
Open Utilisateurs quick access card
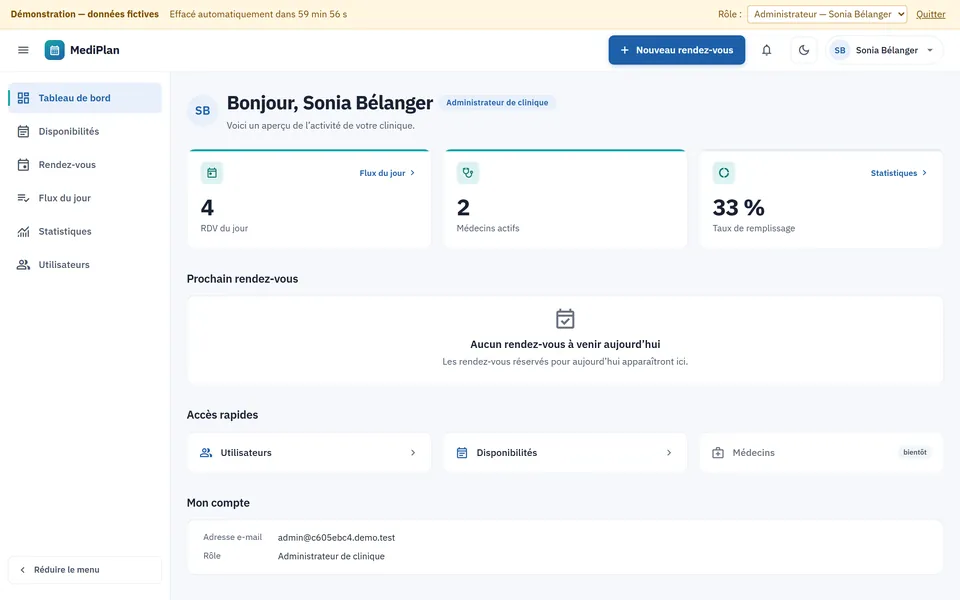tap(309, 452)
